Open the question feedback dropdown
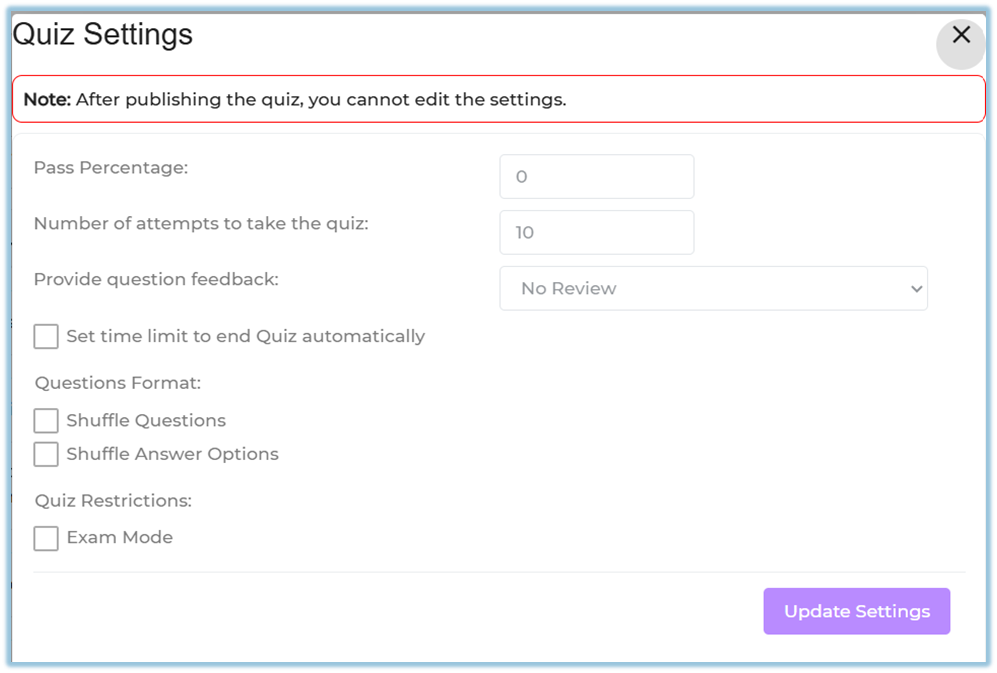The width and height of the screenshot is (997, 673). tap(712, 288)
